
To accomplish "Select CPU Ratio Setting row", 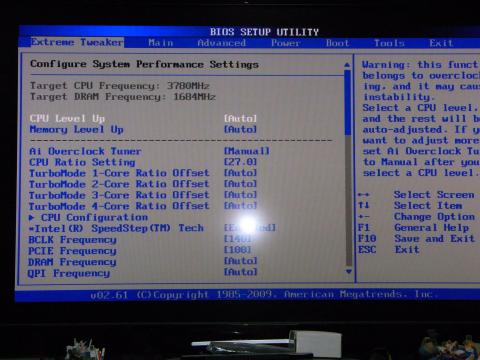I will [x=82, y=162].
